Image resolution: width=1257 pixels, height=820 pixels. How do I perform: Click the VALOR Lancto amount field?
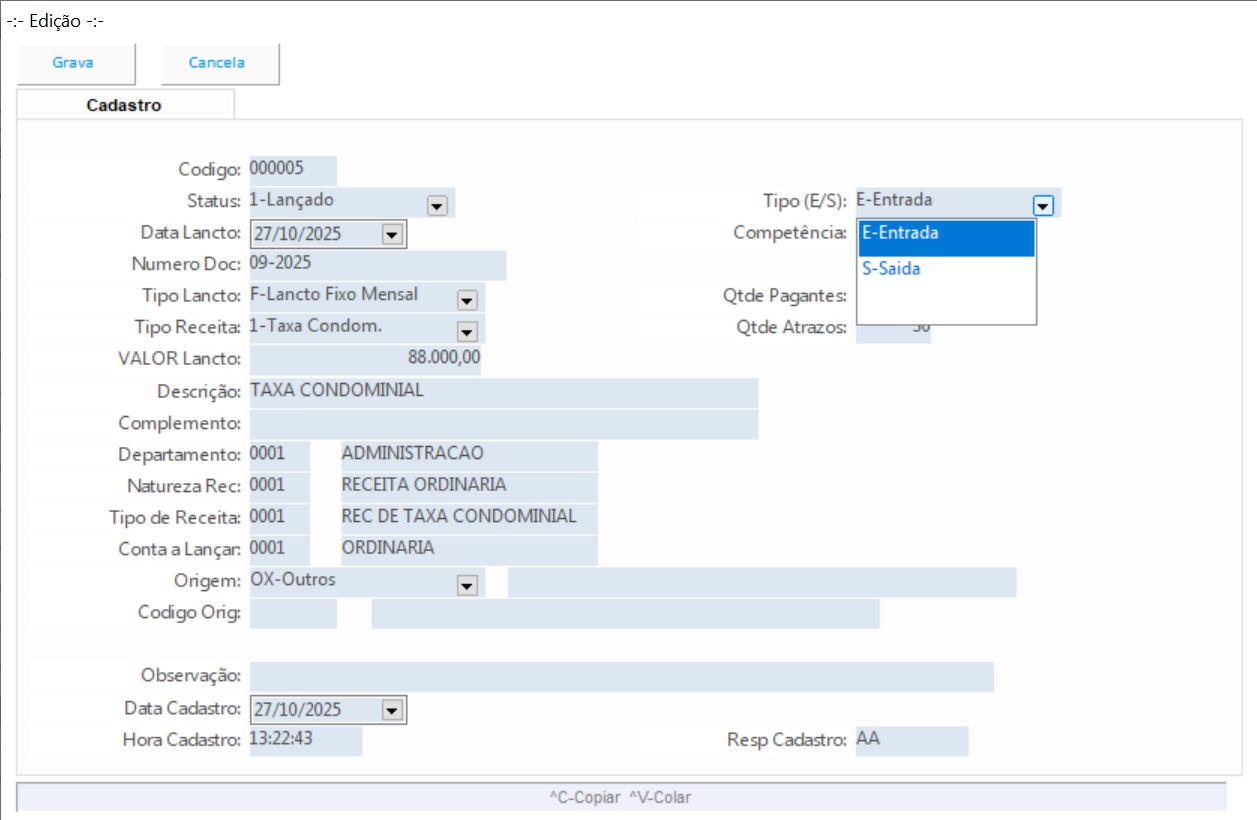tap(364, 358)
